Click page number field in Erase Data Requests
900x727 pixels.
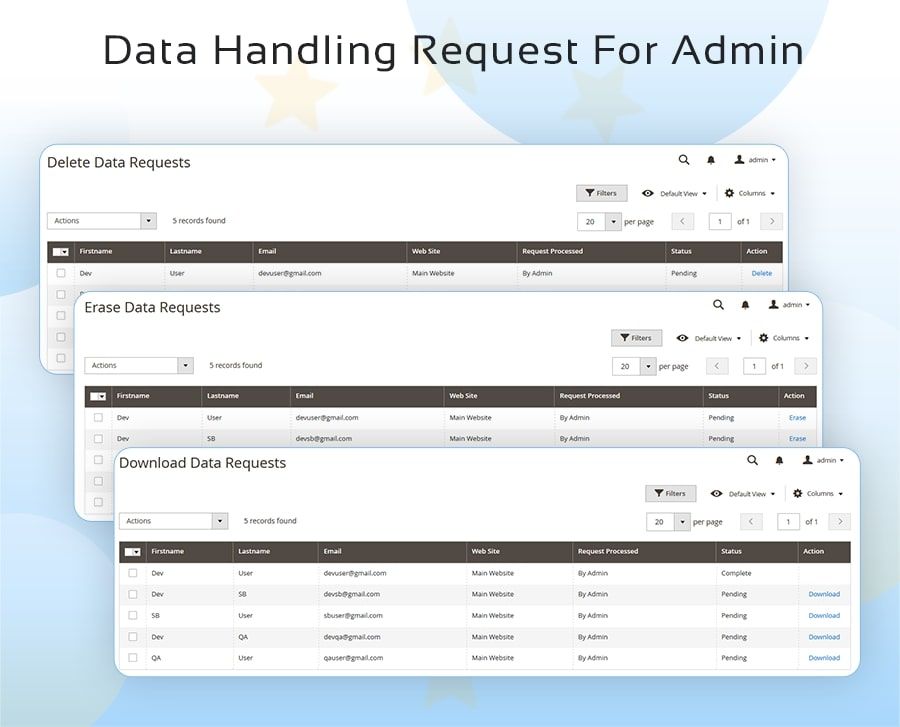(x=754, y=366)
